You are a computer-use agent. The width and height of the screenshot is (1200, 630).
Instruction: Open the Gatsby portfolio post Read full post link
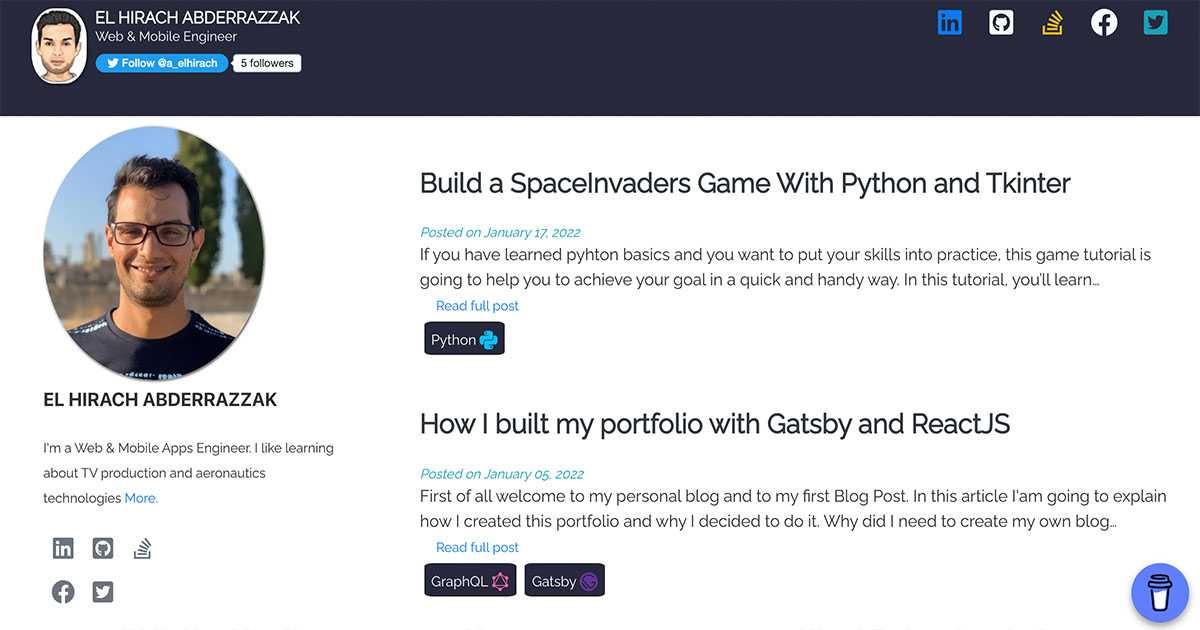[x=477, y=547]
